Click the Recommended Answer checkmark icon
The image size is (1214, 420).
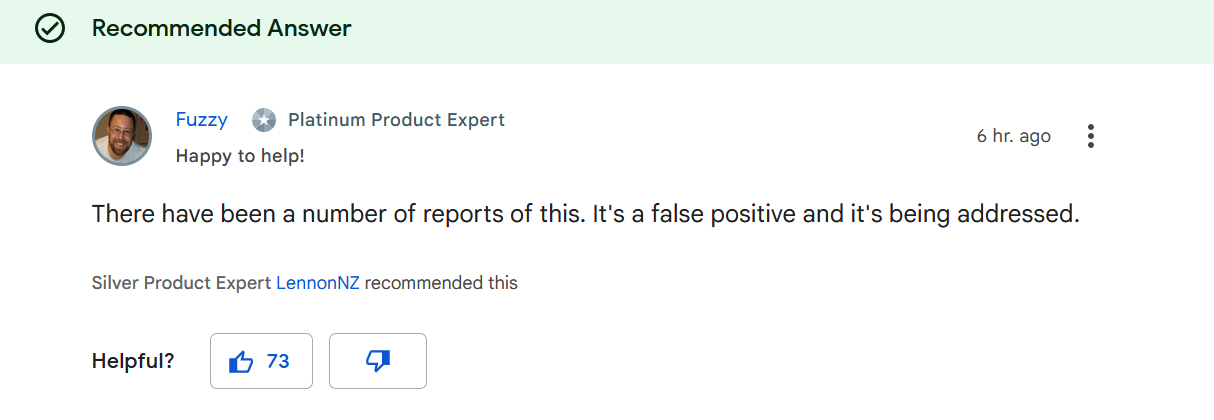click(x=49, y=29)
